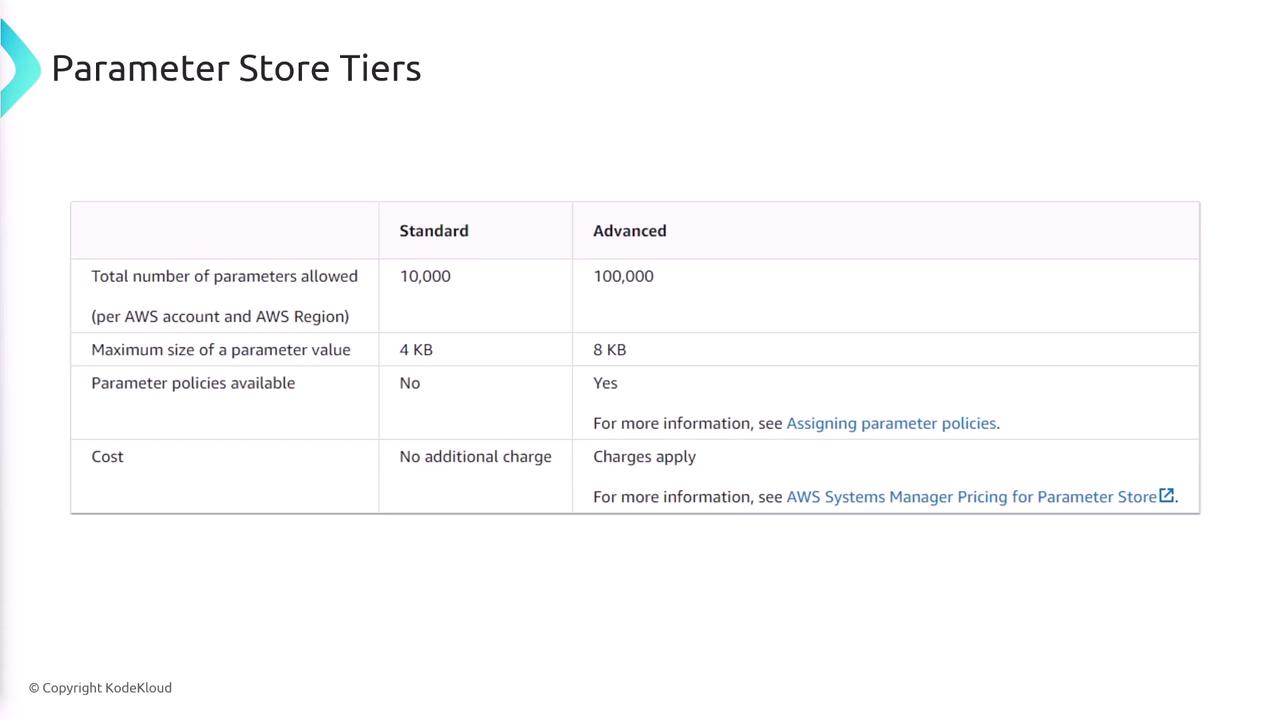Select the Charges apply text

click(644, 456)
